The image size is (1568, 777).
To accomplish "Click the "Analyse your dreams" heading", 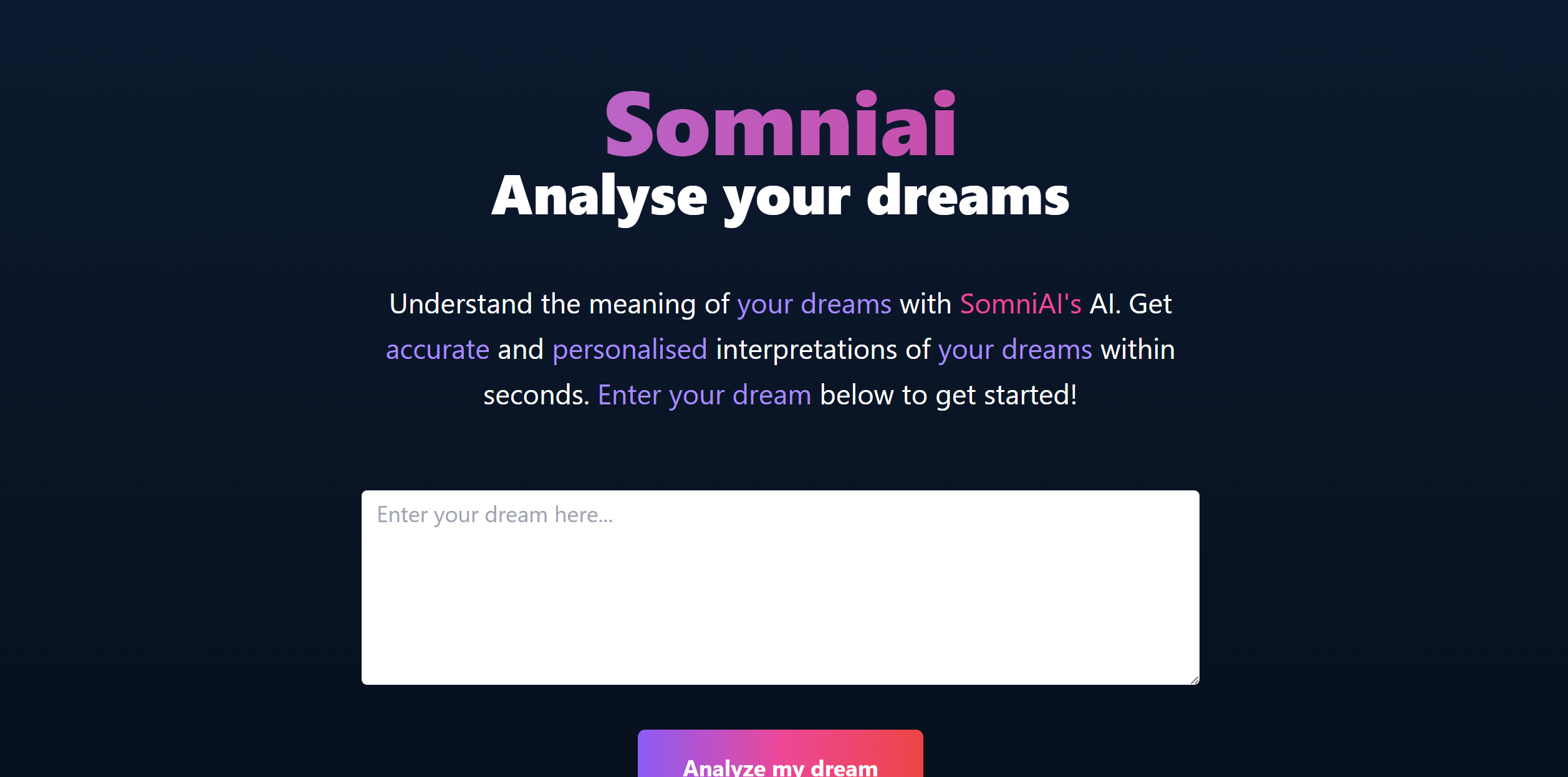I will pos(780,197).
